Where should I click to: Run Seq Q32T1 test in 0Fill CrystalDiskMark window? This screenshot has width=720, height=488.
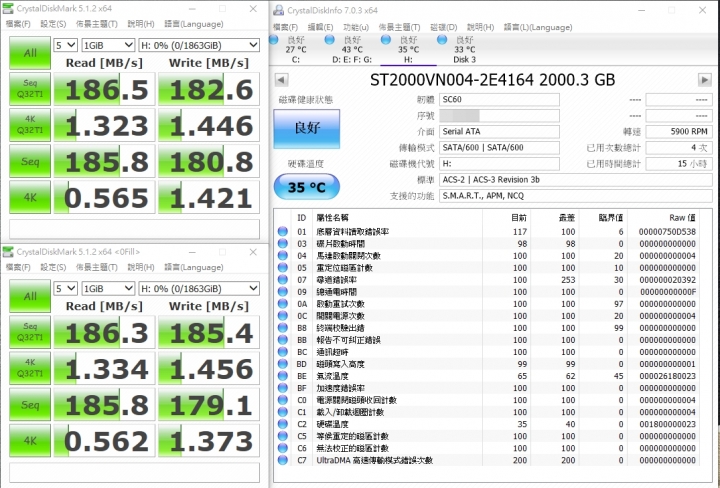coord(30,332)
